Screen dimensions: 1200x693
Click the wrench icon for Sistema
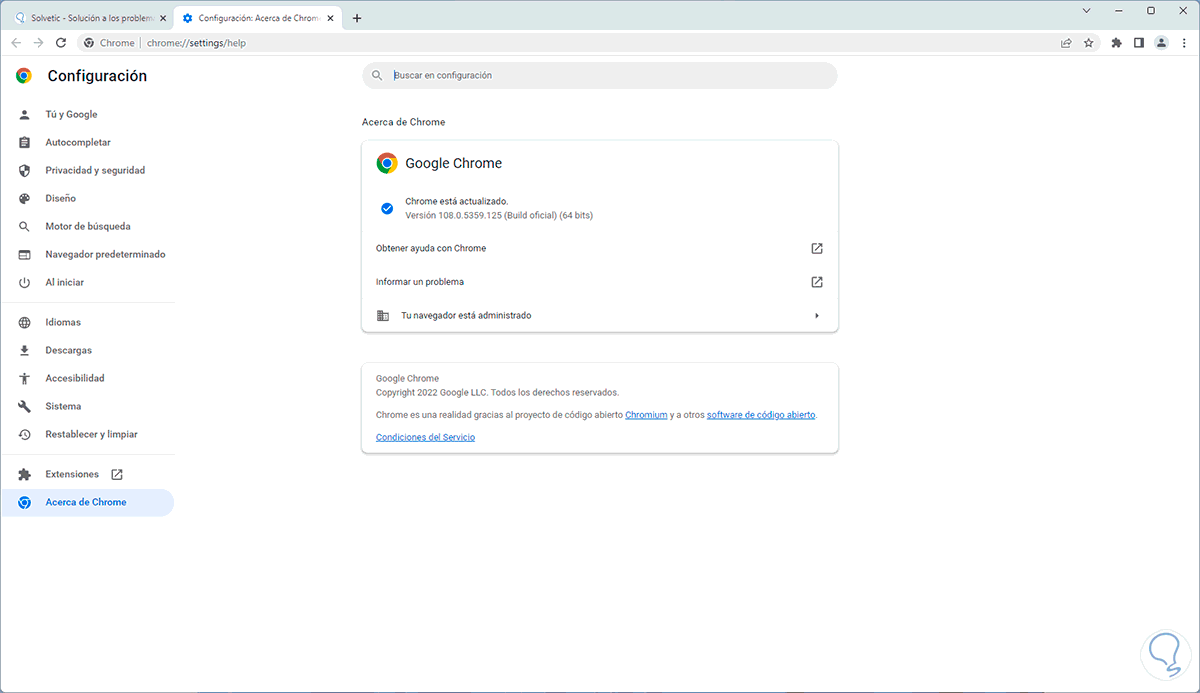point(24,406)
